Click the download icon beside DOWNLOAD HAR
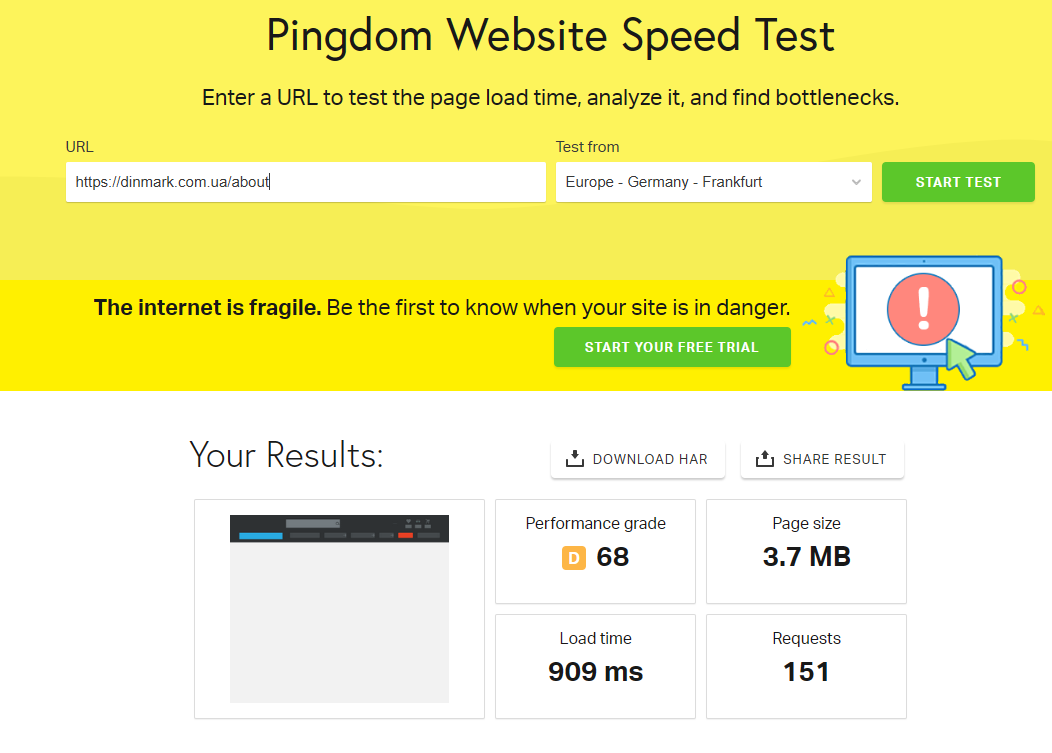Screen dimensions: 1052x753 click(x=575, y=459)
